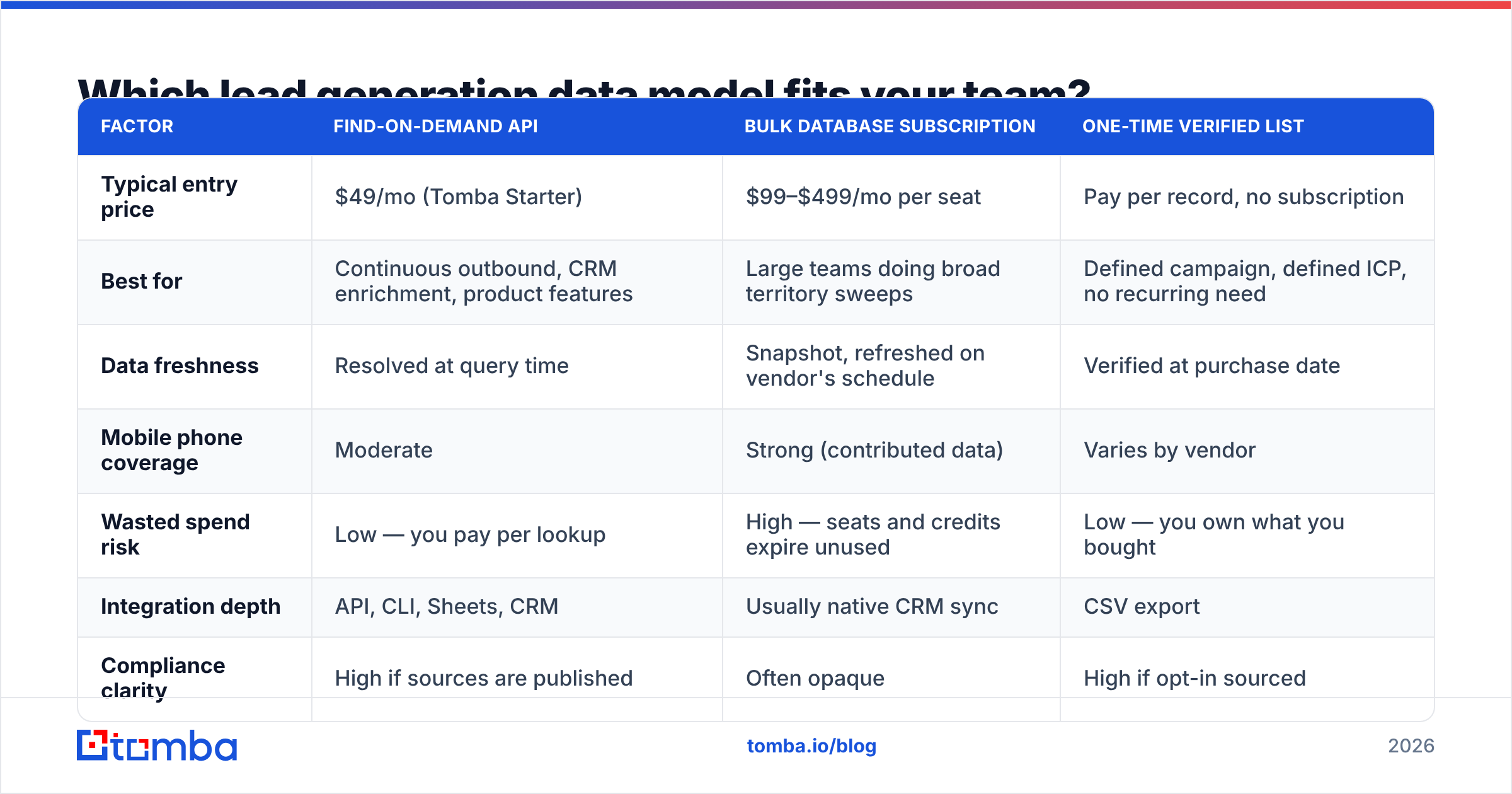This screenshot has width=1512, height=794.
Task: Click the 'Data freshness' row label
Action: (180, 365)
